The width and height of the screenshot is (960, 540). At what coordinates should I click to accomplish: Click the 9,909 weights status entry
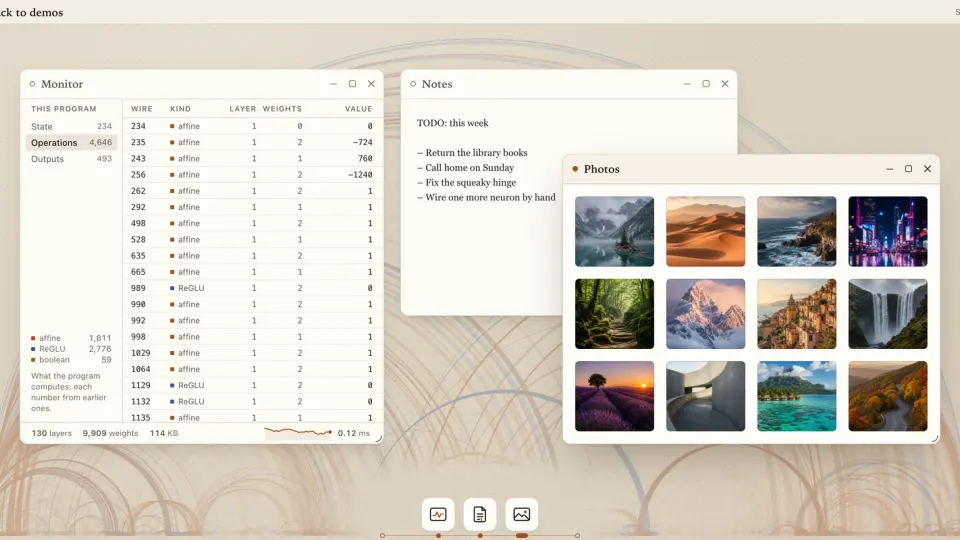click(x=110, y=433)
